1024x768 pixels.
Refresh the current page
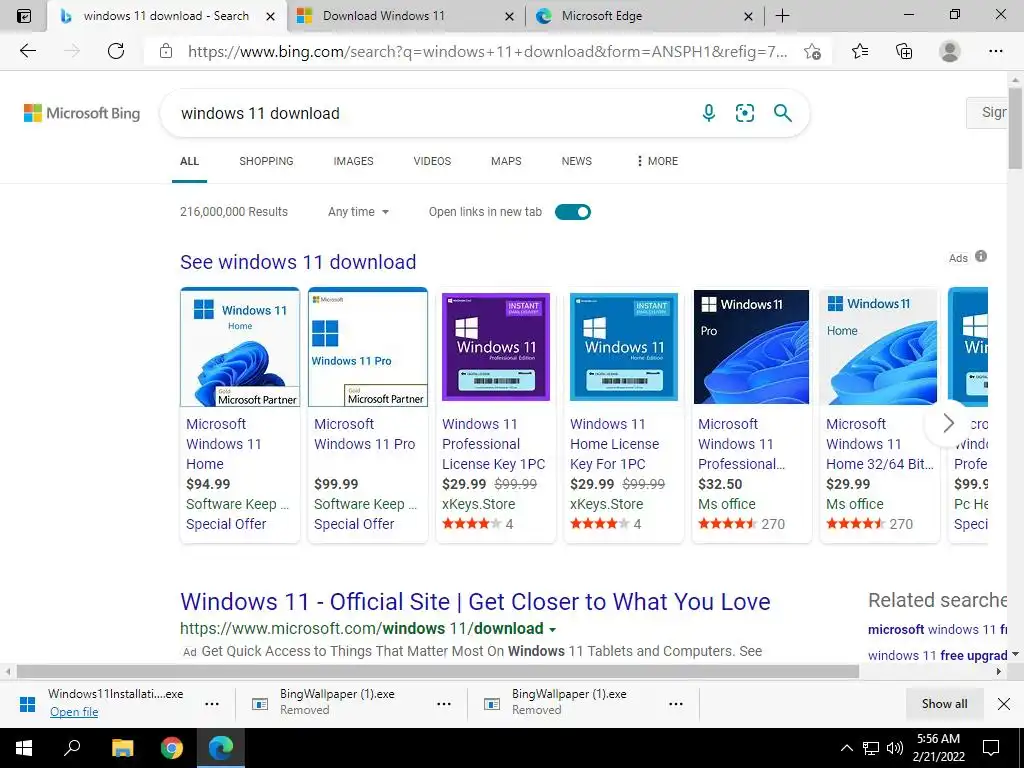pos(116,51)
